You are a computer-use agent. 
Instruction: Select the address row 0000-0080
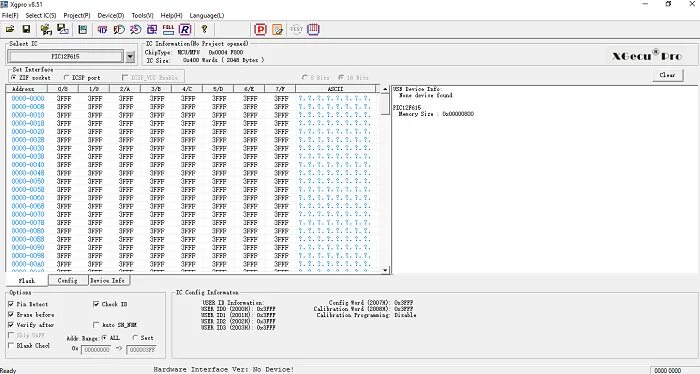coord(28,231)
